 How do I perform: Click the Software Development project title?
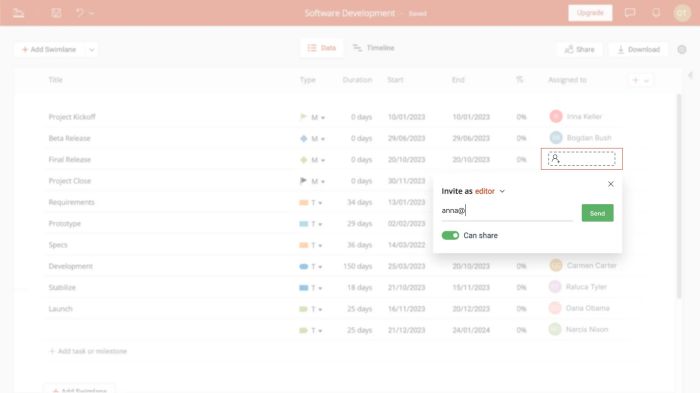click(350, 13)
